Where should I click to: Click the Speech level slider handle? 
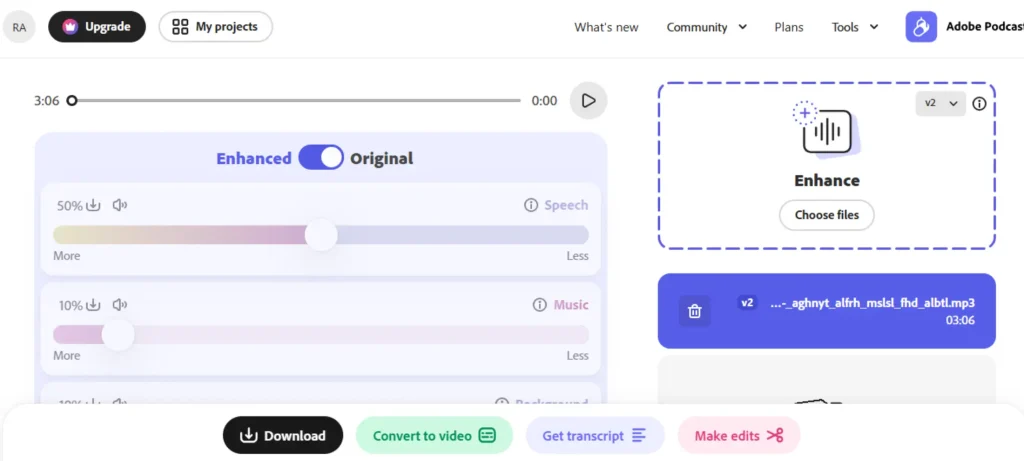[321, 235]
